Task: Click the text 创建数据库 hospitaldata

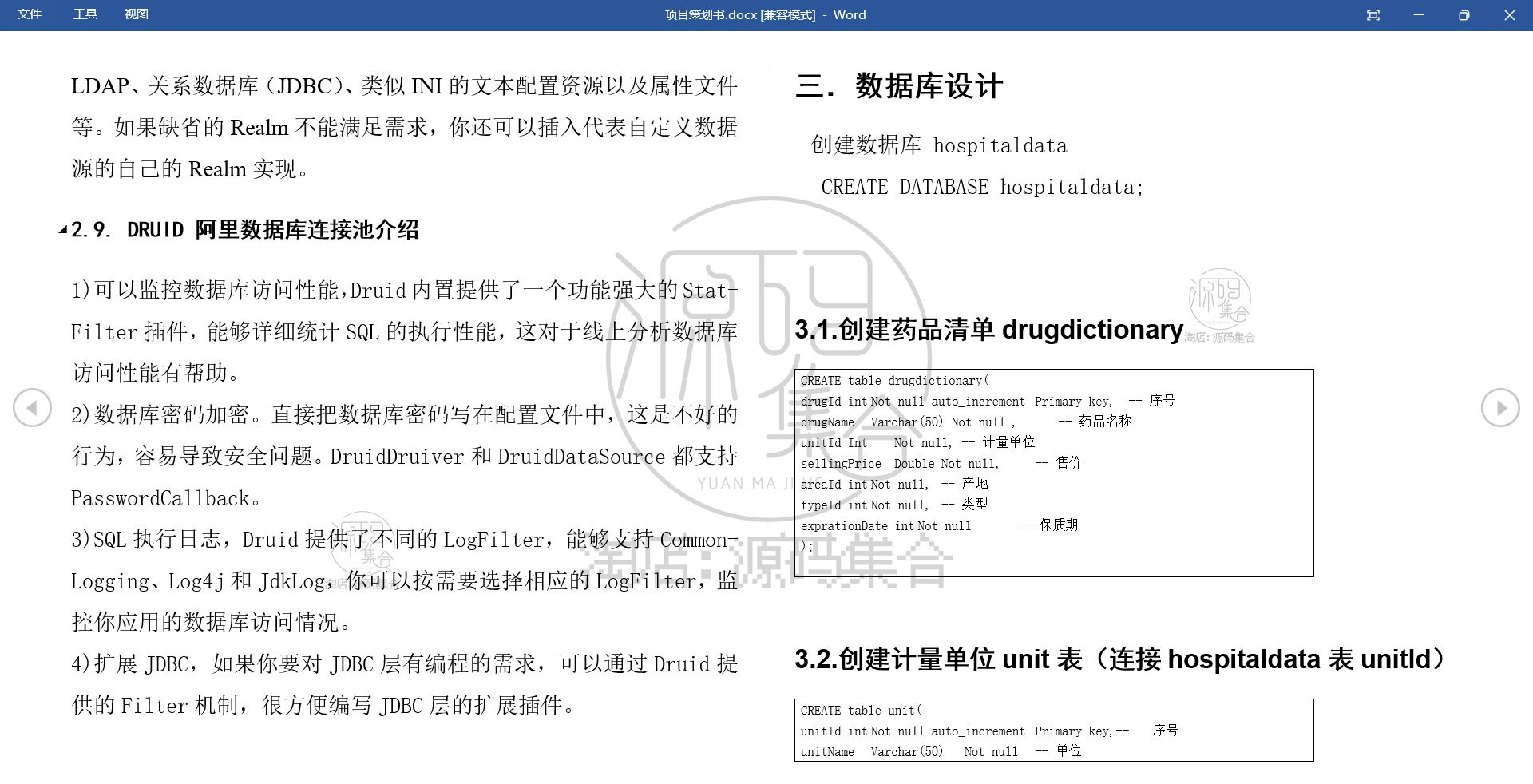Action: coord(939,145)
